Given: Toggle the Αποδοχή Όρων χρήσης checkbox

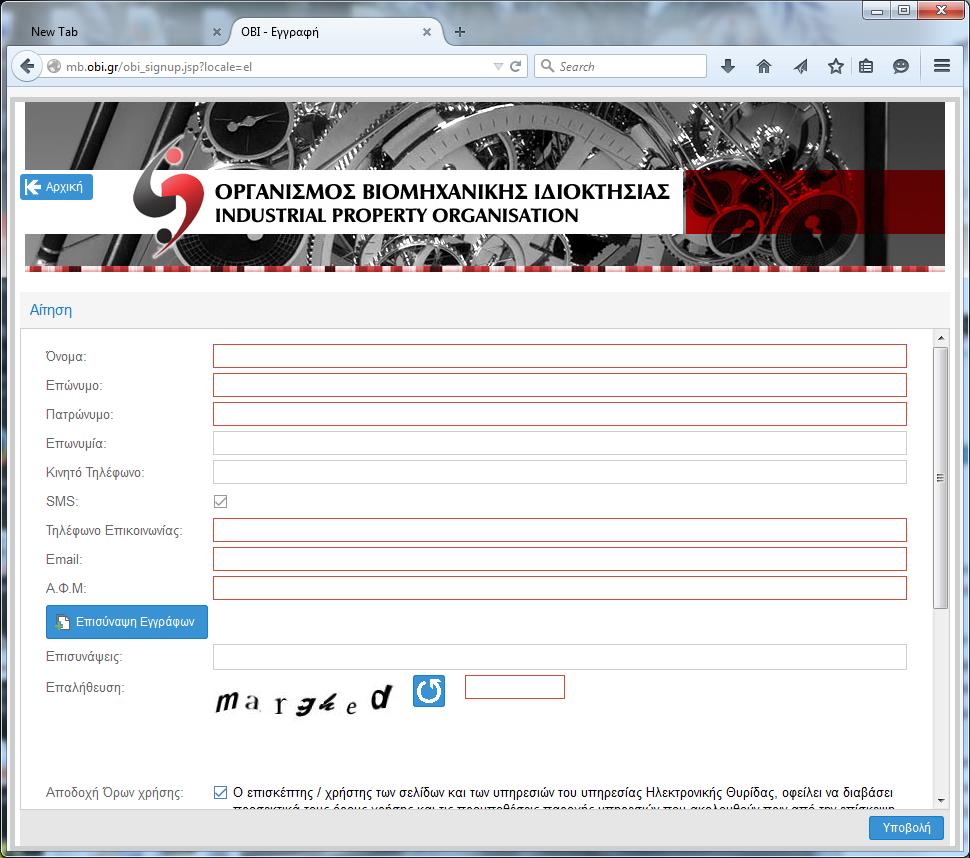Looking at the screenshot, I should (x=220, y=792).
